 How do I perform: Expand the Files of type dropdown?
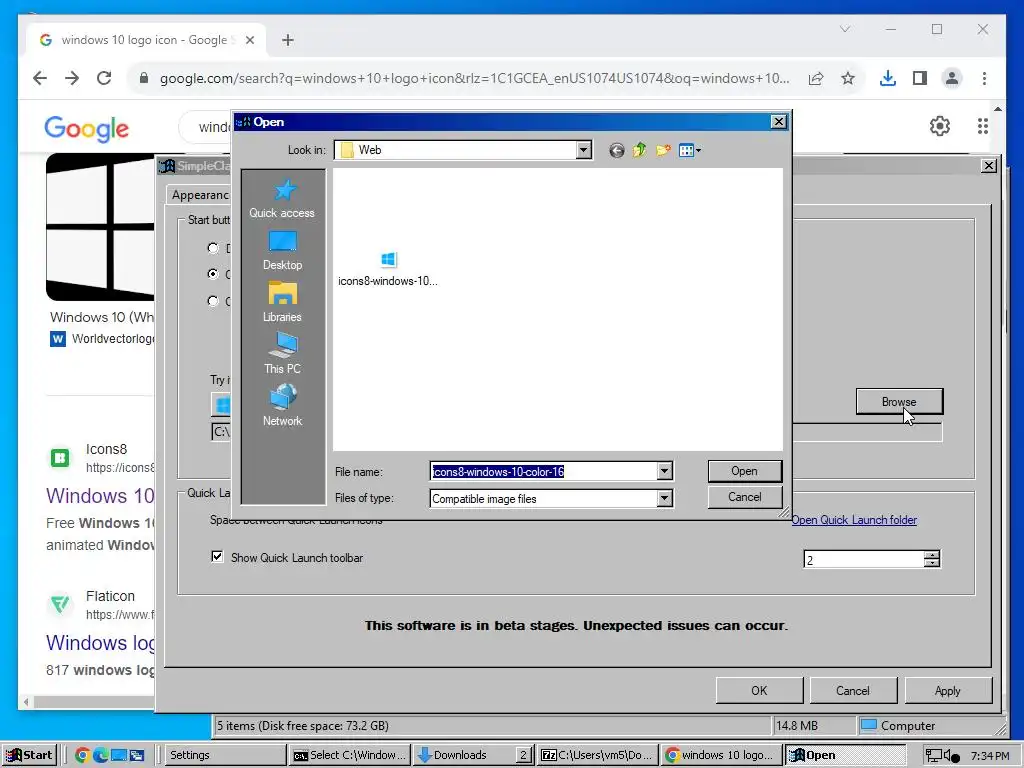664,498
